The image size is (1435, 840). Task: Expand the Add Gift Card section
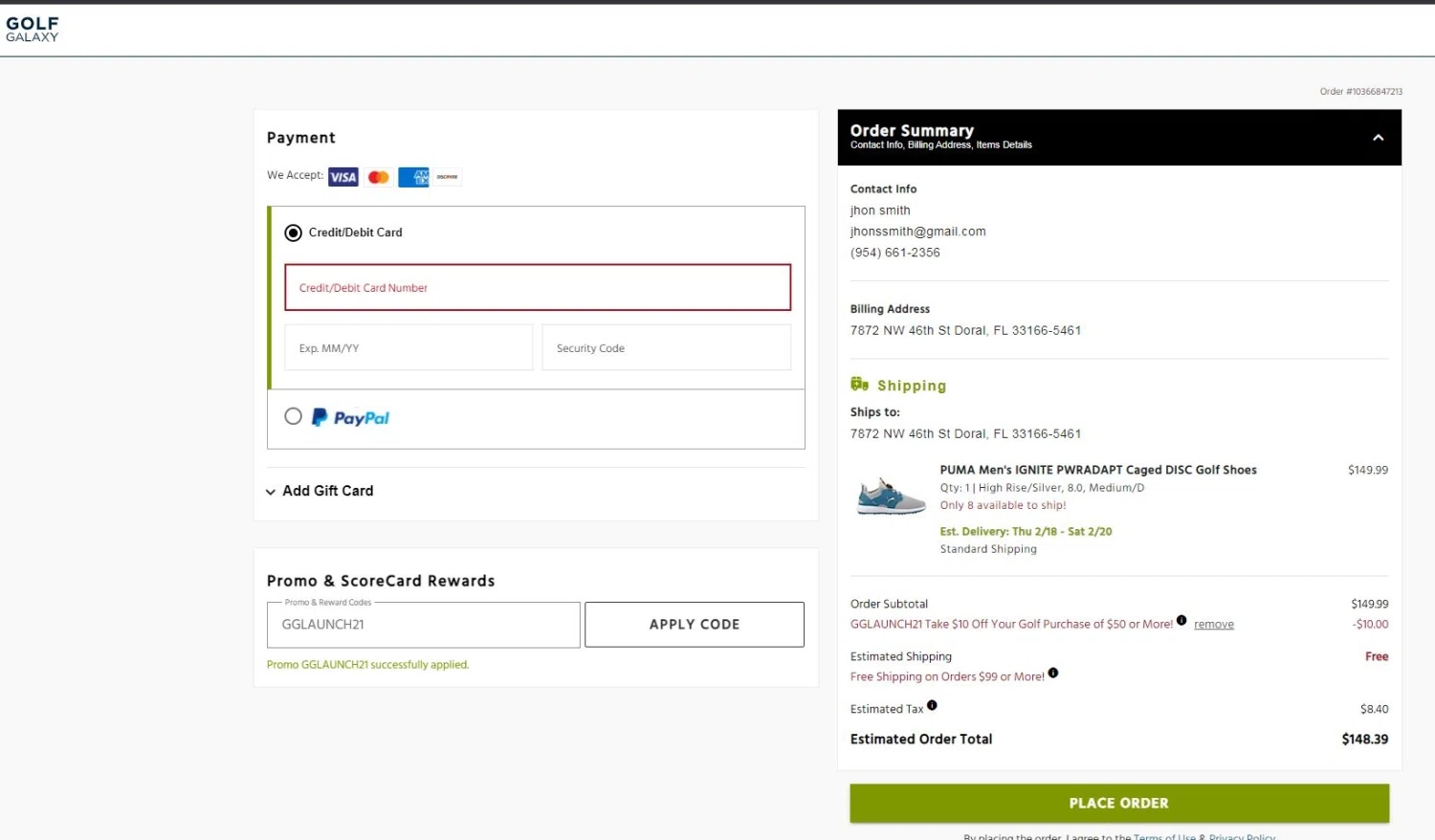pos(320,491)
